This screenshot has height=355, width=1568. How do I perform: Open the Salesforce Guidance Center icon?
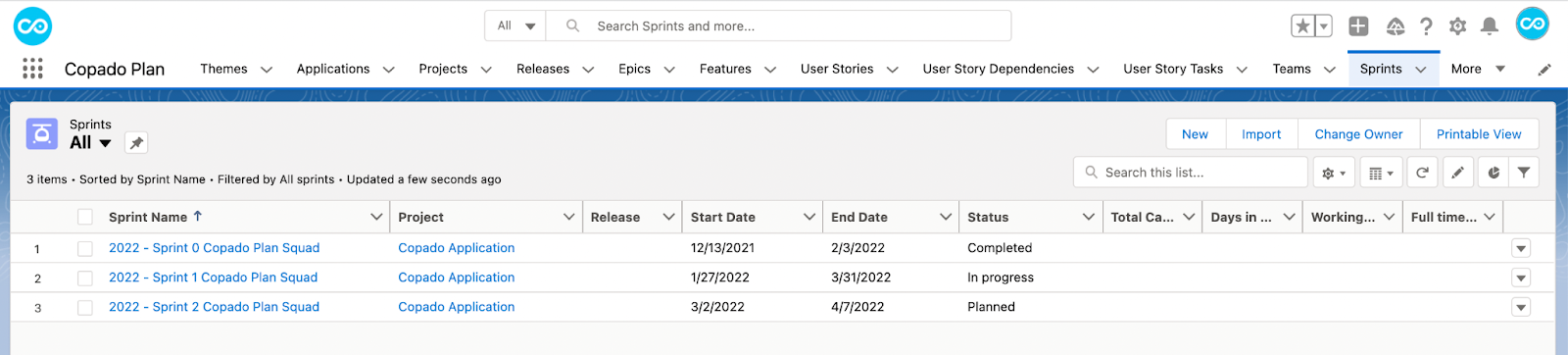click(1396, 26)
